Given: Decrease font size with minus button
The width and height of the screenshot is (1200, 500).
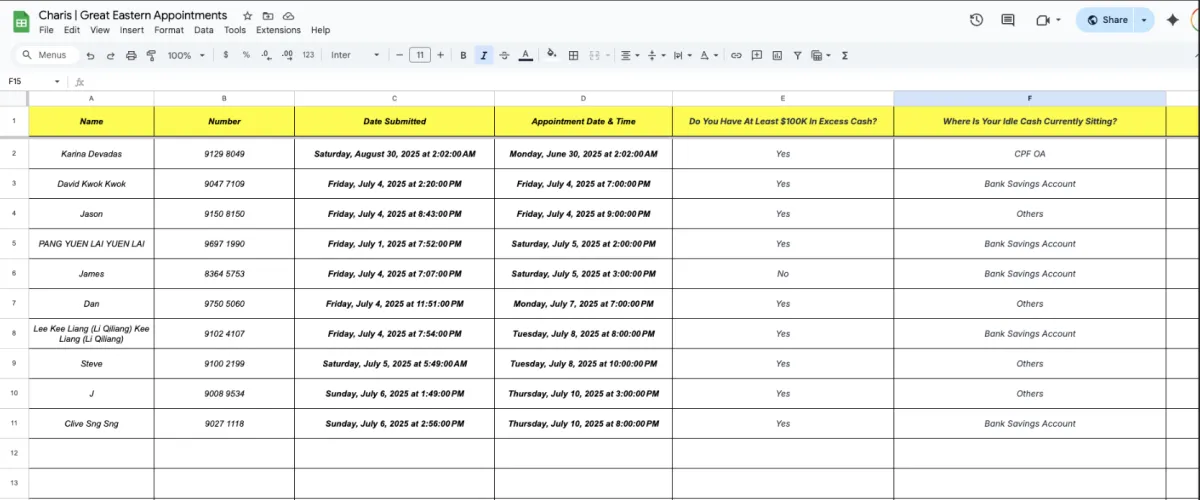Looking at the screenshot, I should click(x=400, y=55).
